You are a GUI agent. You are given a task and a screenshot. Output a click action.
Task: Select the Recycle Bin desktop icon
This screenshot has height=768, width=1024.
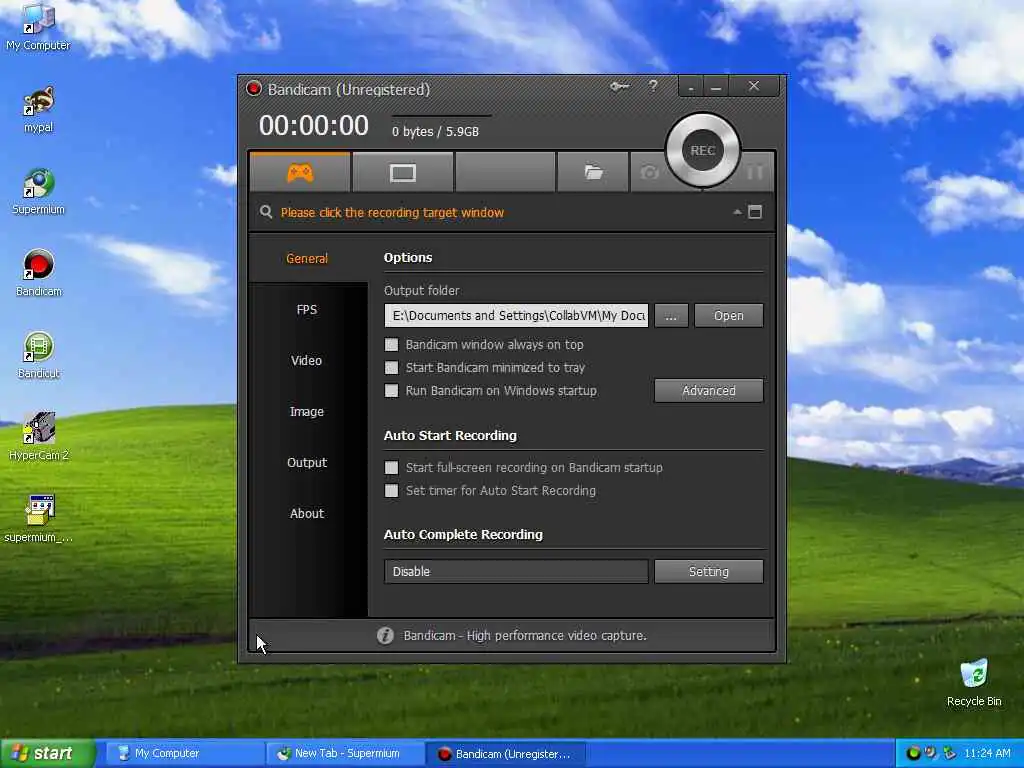click(974, 683)
